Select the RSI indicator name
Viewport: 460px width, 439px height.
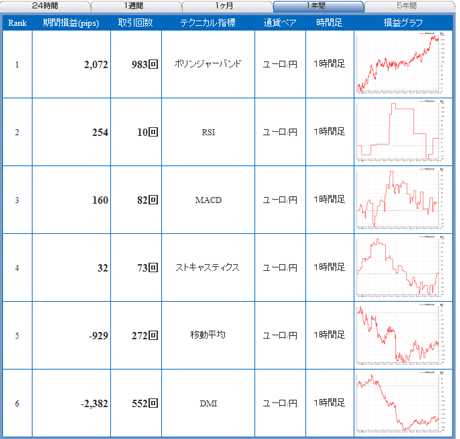(208, 132)
